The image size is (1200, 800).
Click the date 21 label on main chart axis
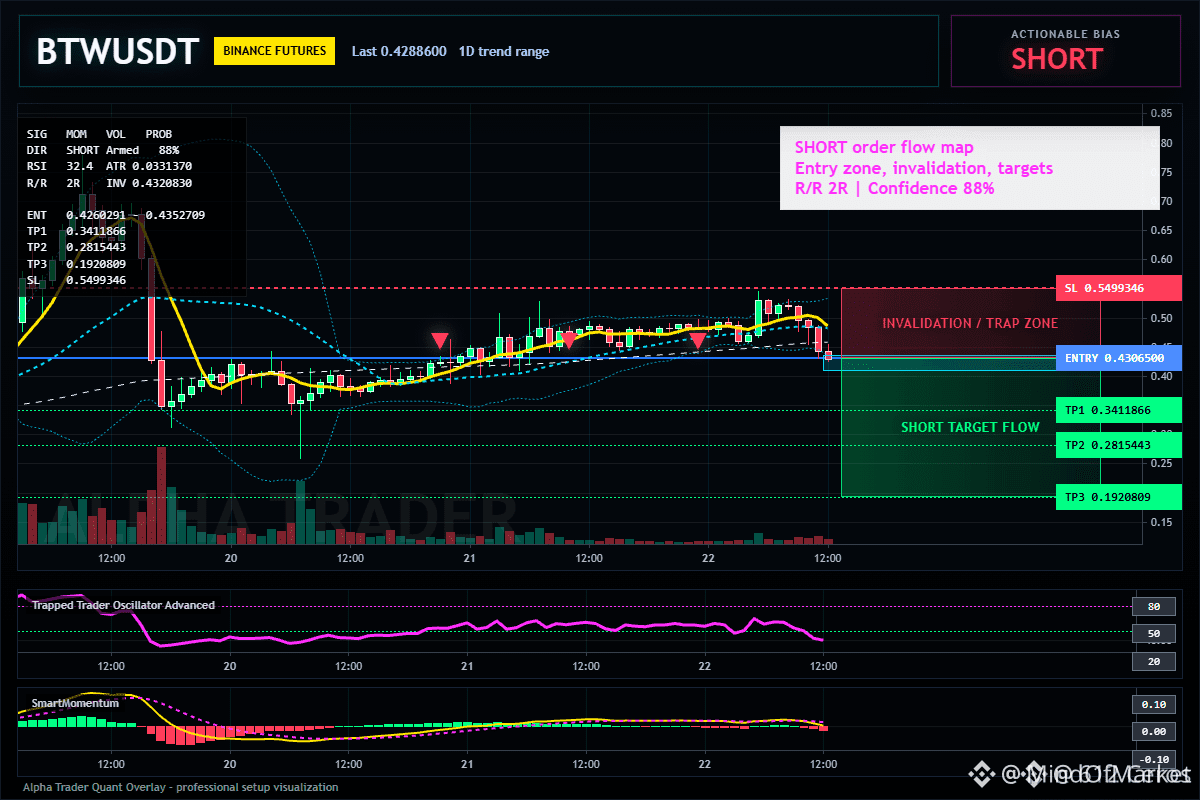(x=467, y=557)
